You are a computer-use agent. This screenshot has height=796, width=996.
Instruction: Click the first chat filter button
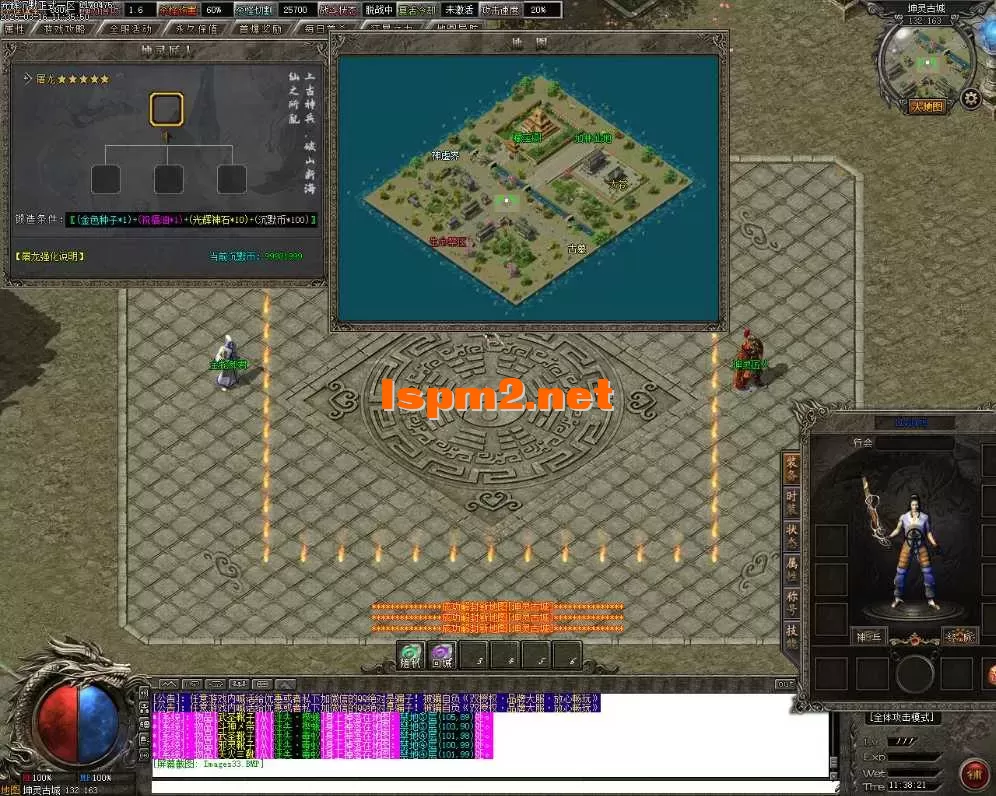coord(169,684)
